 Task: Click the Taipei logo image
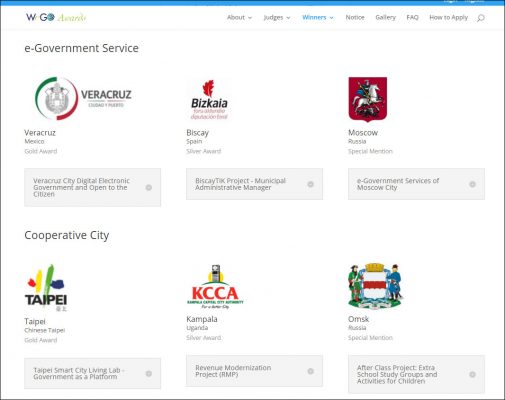[x=46, y=288]
